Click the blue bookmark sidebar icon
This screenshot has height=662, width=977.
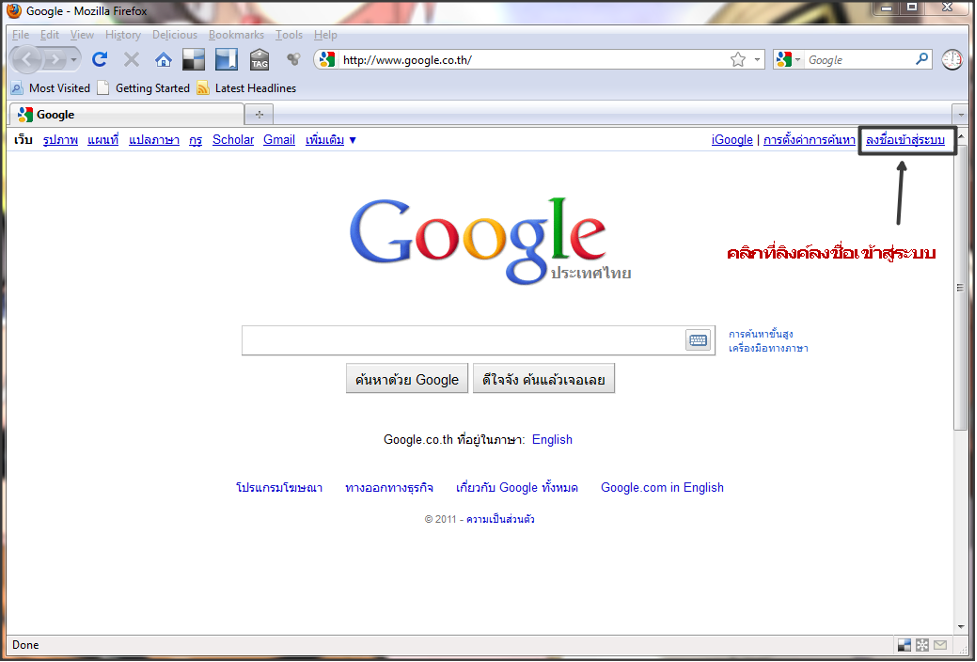coord(226,60)
